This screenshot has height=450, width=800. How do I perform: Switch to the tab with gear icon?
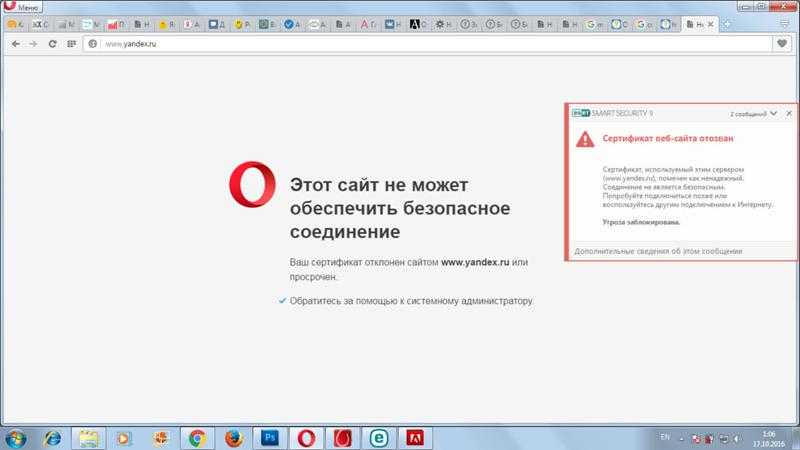click(x=443, y=24)
